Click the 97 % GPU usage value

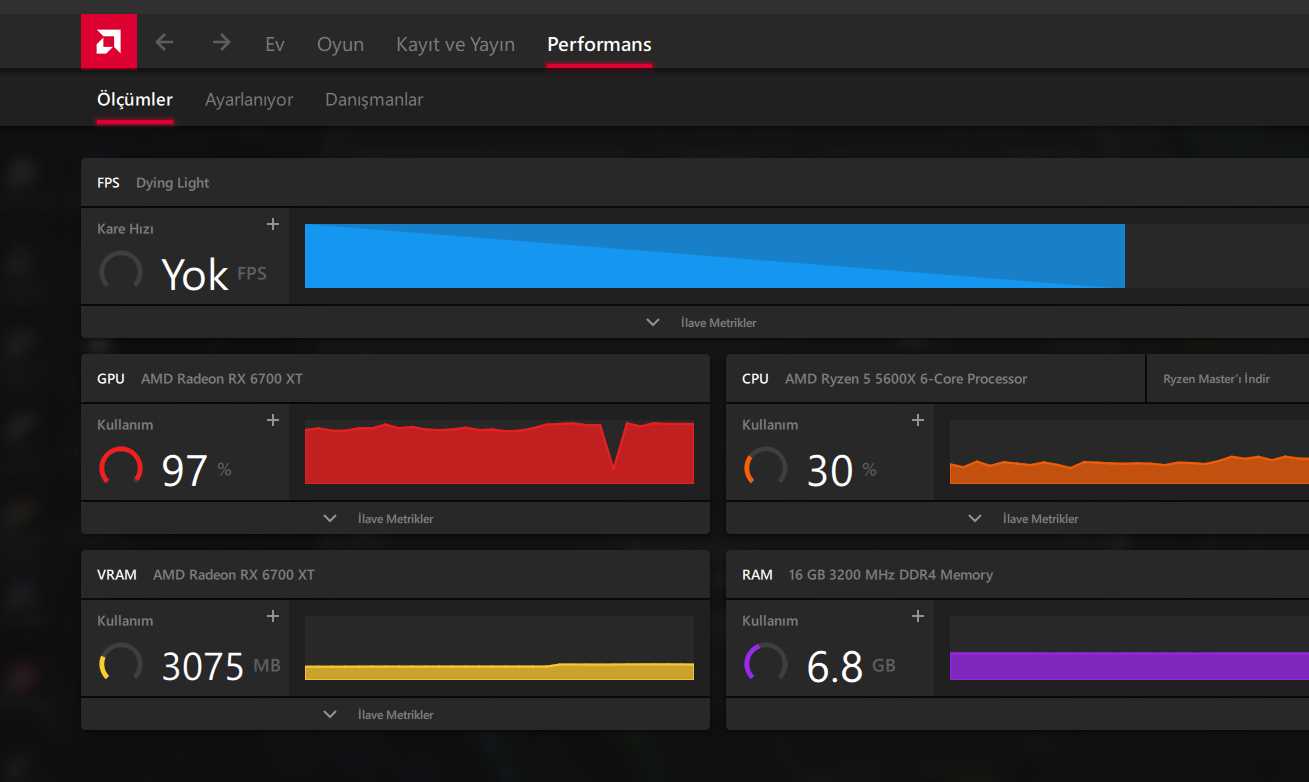point(196,470)
